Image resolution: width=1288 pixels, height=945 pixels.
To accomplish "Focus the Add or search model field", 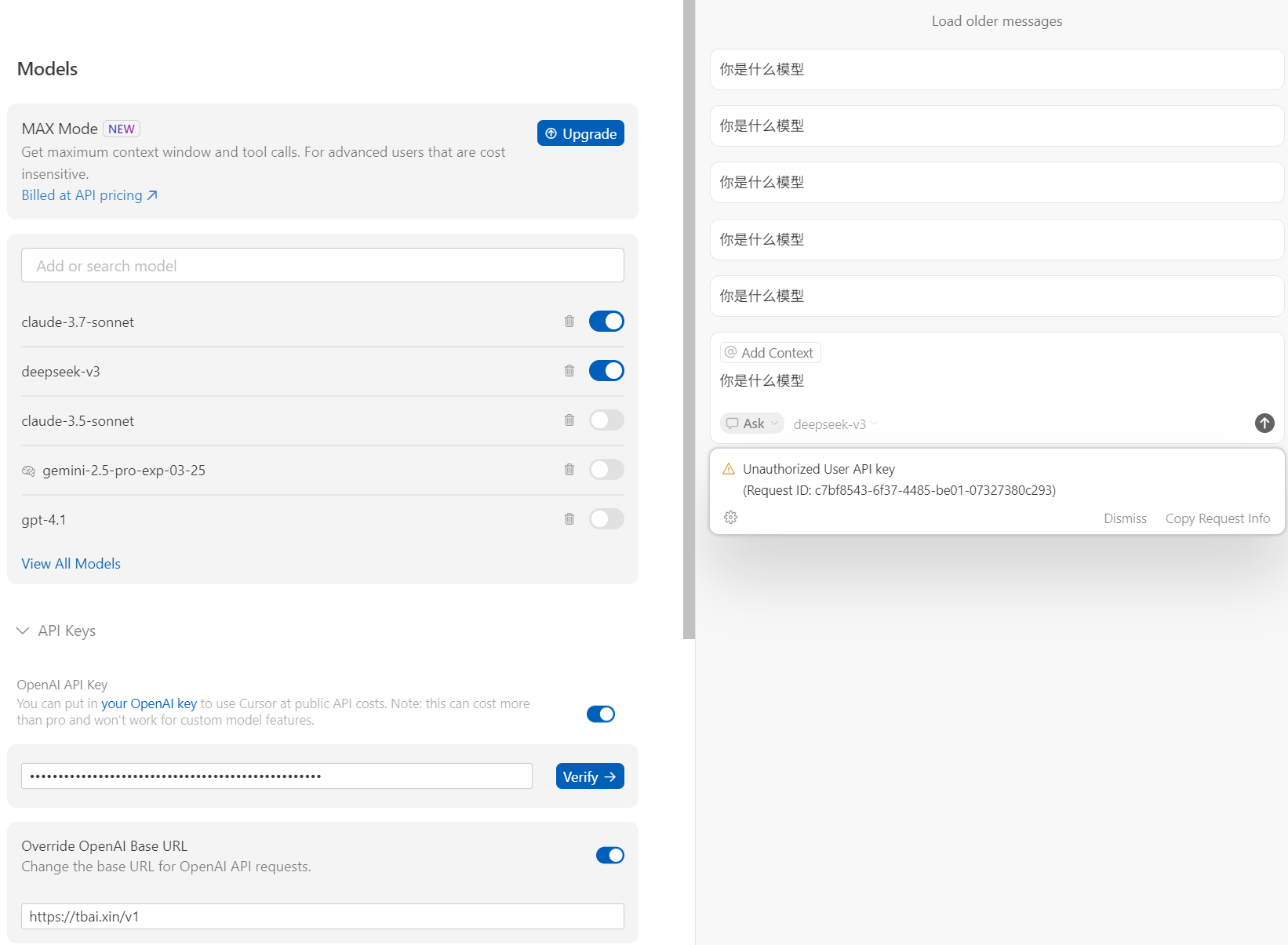I will (x=322, y=266).
